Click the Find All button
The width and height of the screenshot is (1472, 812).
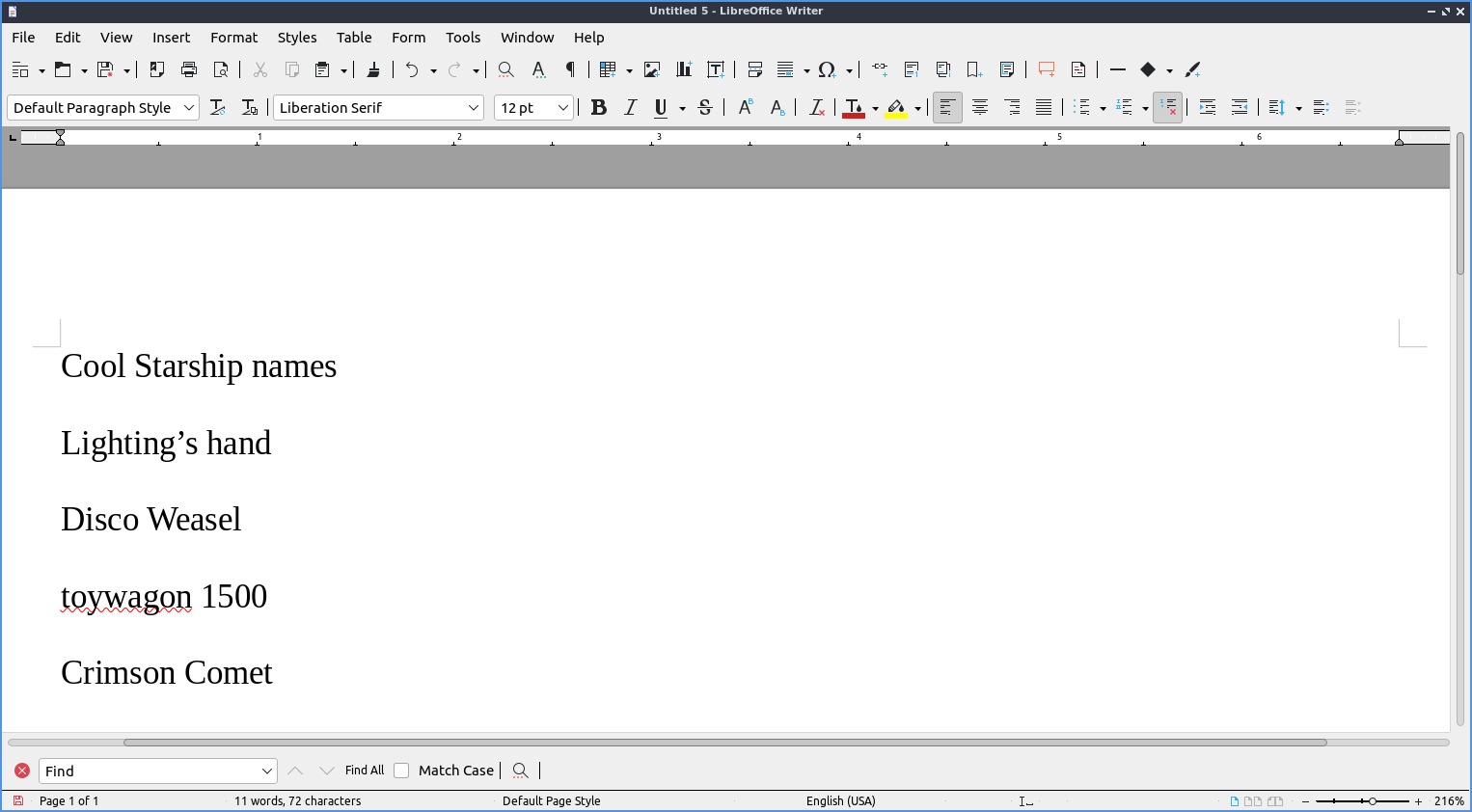365,771
